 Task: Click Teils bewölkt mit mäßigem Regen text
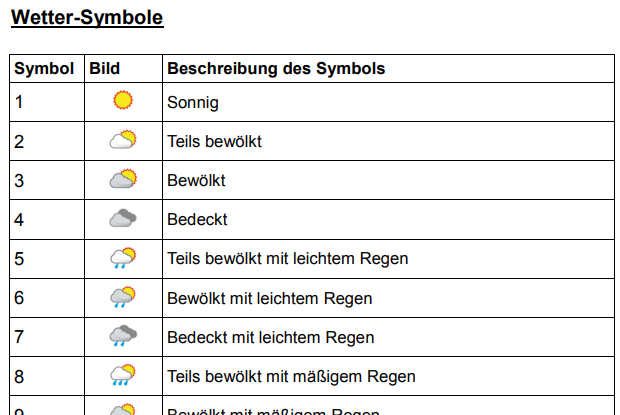tap(291, 377)
